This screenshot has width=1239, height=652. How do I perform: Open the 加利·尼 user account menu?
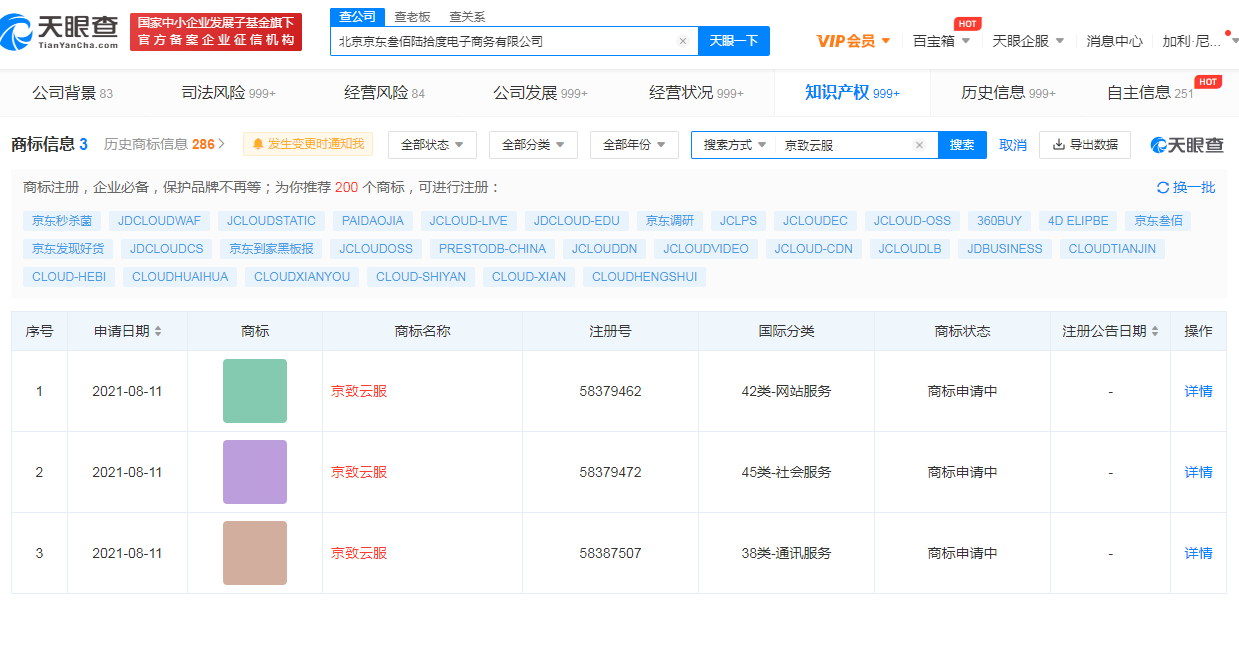click(x=1198, y=41)
